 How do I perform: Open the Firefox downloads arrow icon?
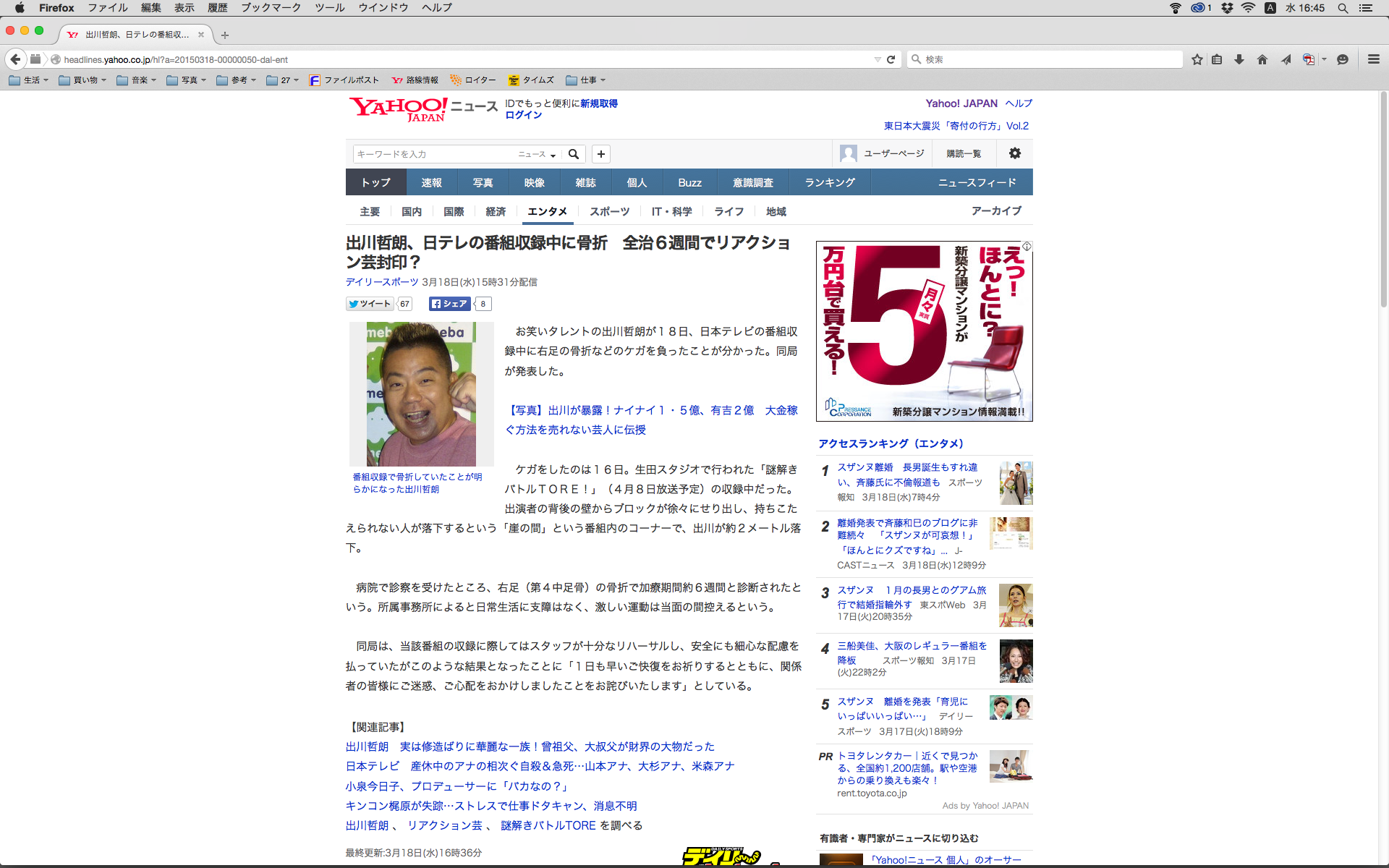(x=1239, y=59)
